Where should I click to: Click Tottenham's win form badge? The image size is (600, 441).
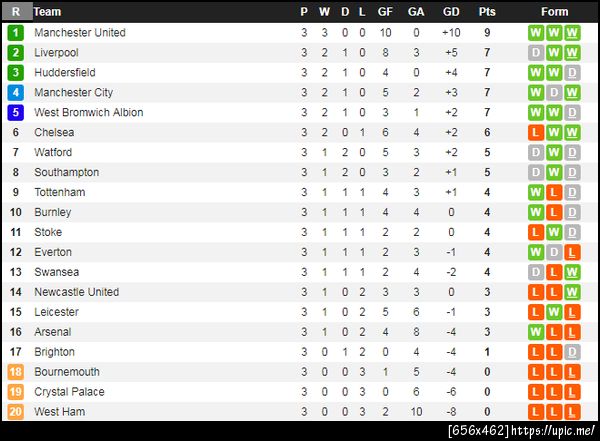tap(536, 192)
